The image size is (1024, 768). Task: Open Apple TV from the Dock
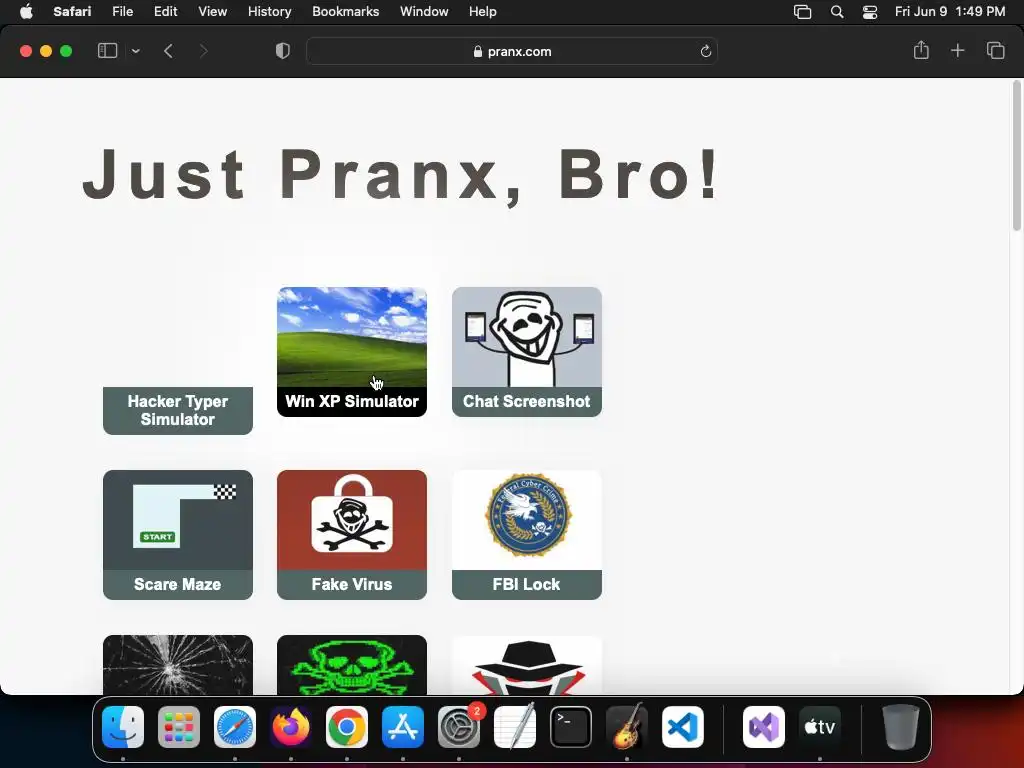820,727
